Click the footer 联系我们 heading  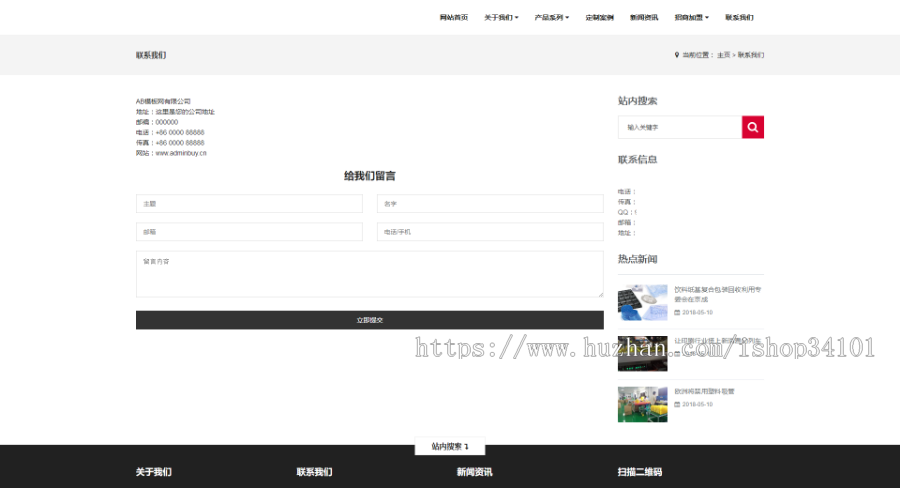point(314,472)
